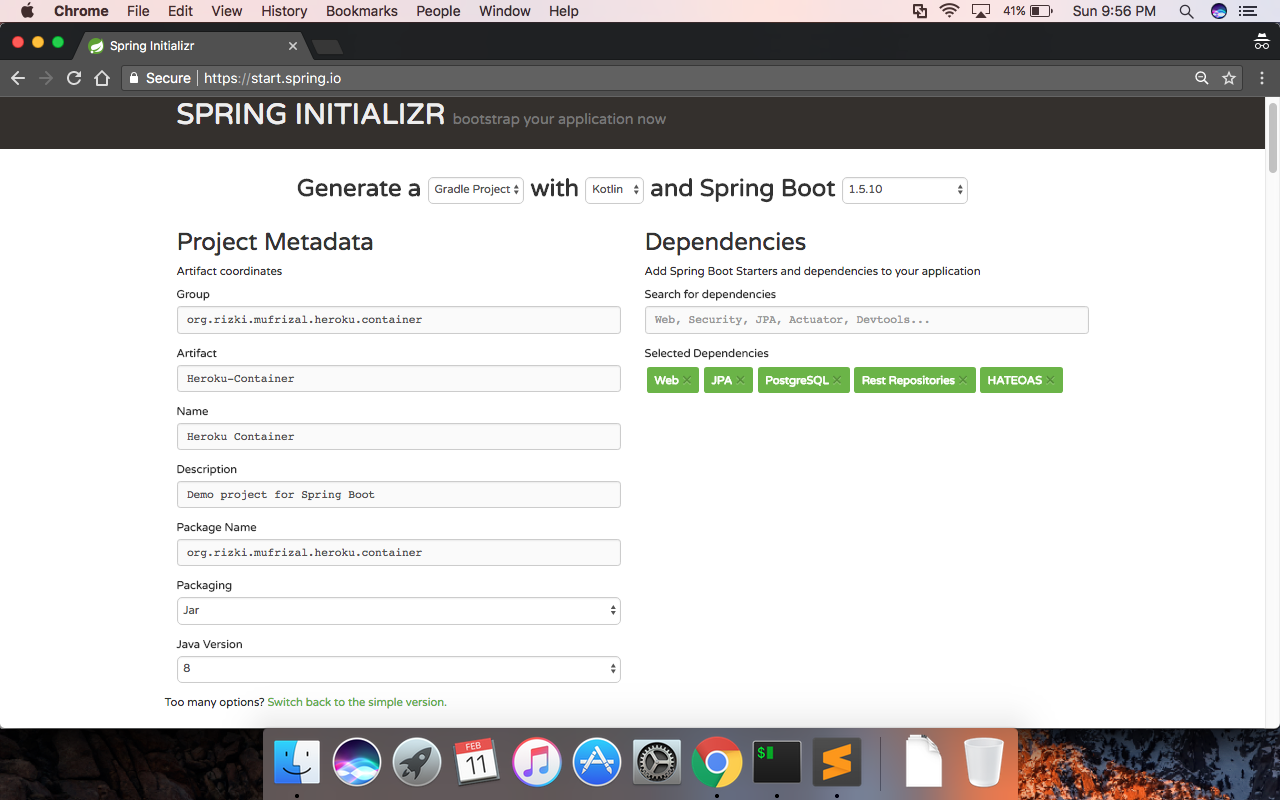Viewport: 1280px width, 800px height.
Task: Remove the PostgreSQL dependency tag
Action: point(838,381)
